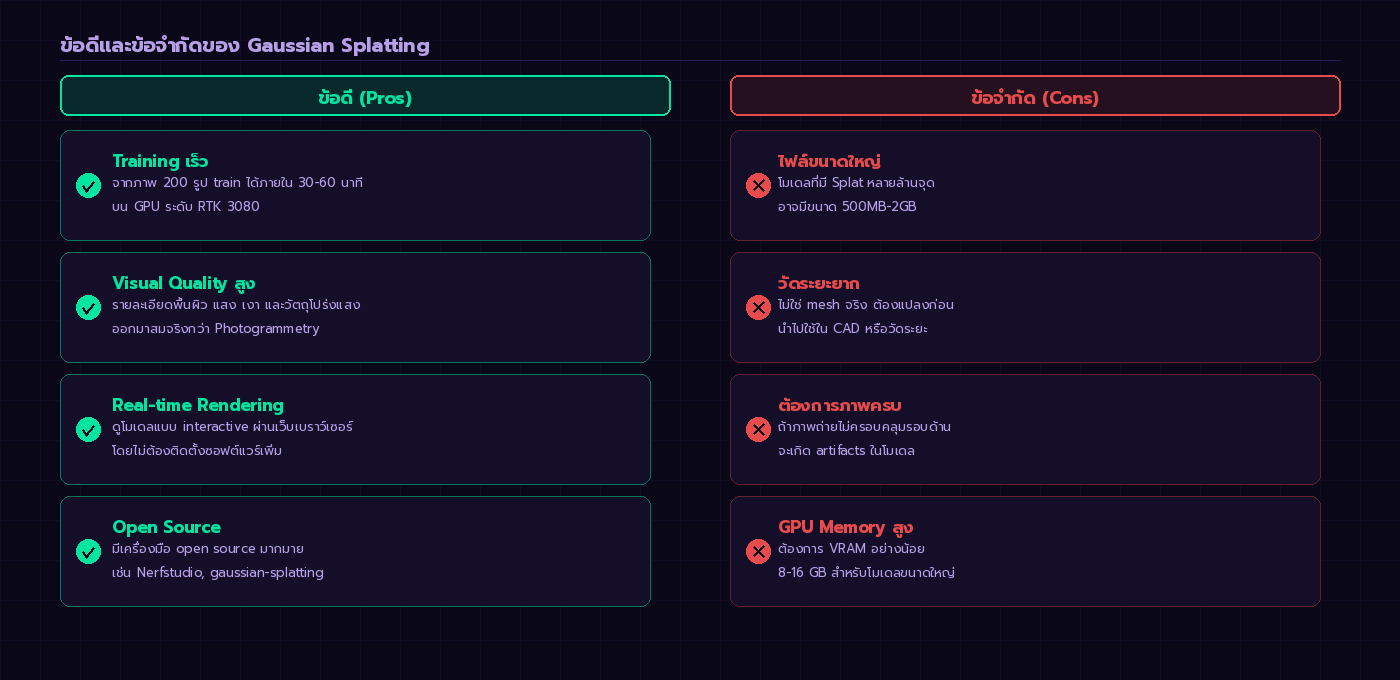This screenshot has width=1400, height=680.
Task: Click the green checkmark beside Training เร็ว
Action: click(88, 186)
